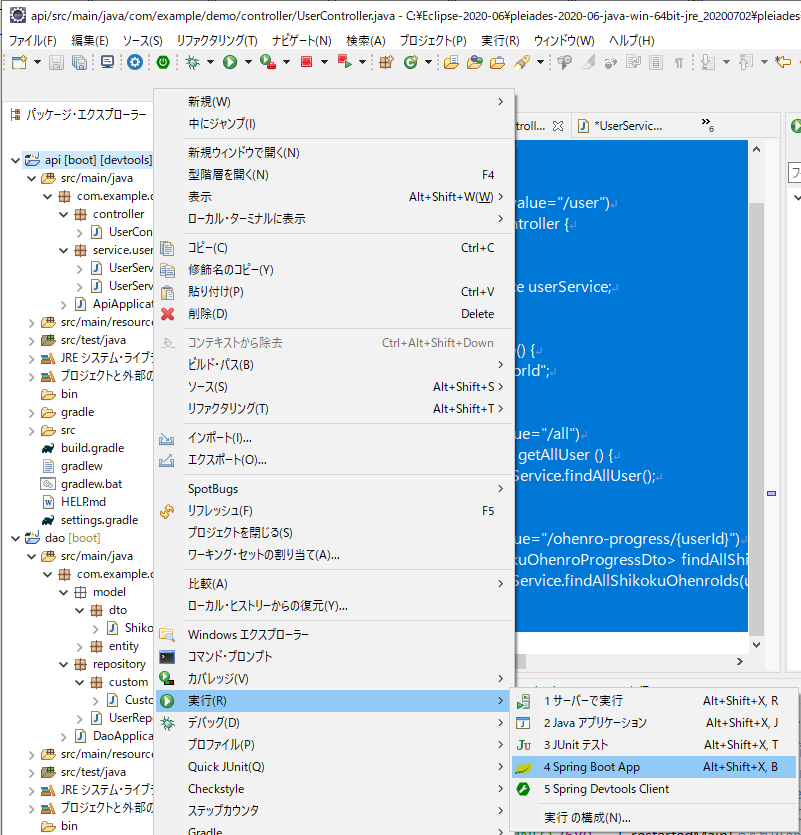The height and width of the screenshot is (835, 801).
Task: Open the ファイル(F) menu
Action: 33,41
